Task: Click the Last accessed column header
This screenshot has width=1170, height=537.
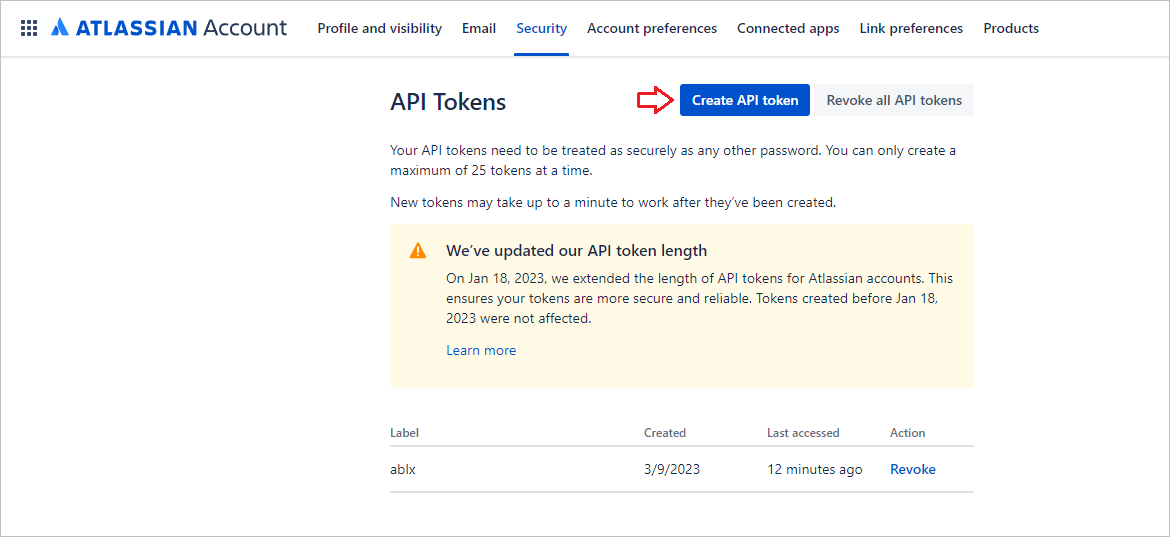Action: click(x=803, y=433)
